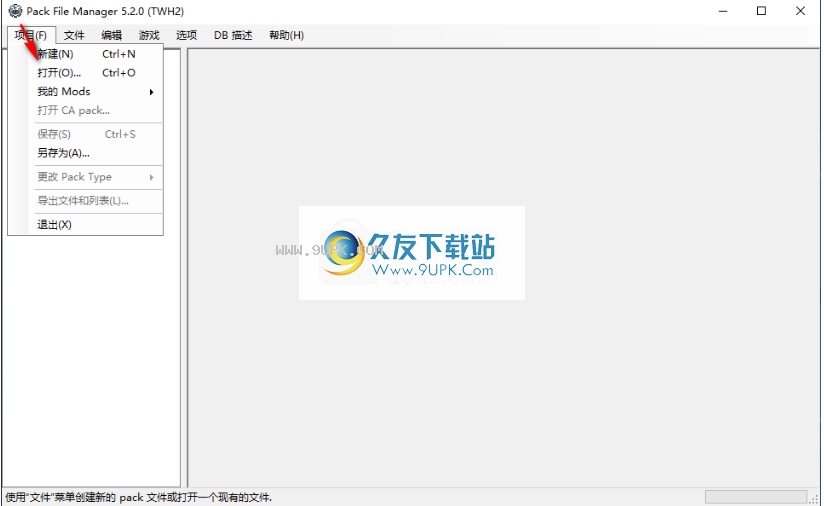Expand the 更改 Pack Type submenu
Image resolution: width=824 pixels, height=506 pixels.
[86, 177]
